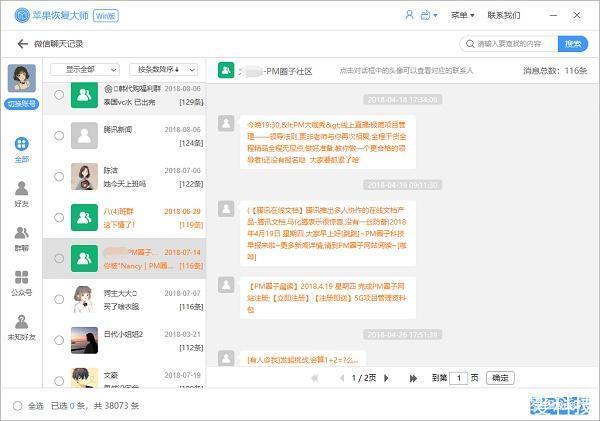Select the 未知好友 unknown friends icon
Image resolution: width=600 pixels, height=421 pixels.
point(22,322)
